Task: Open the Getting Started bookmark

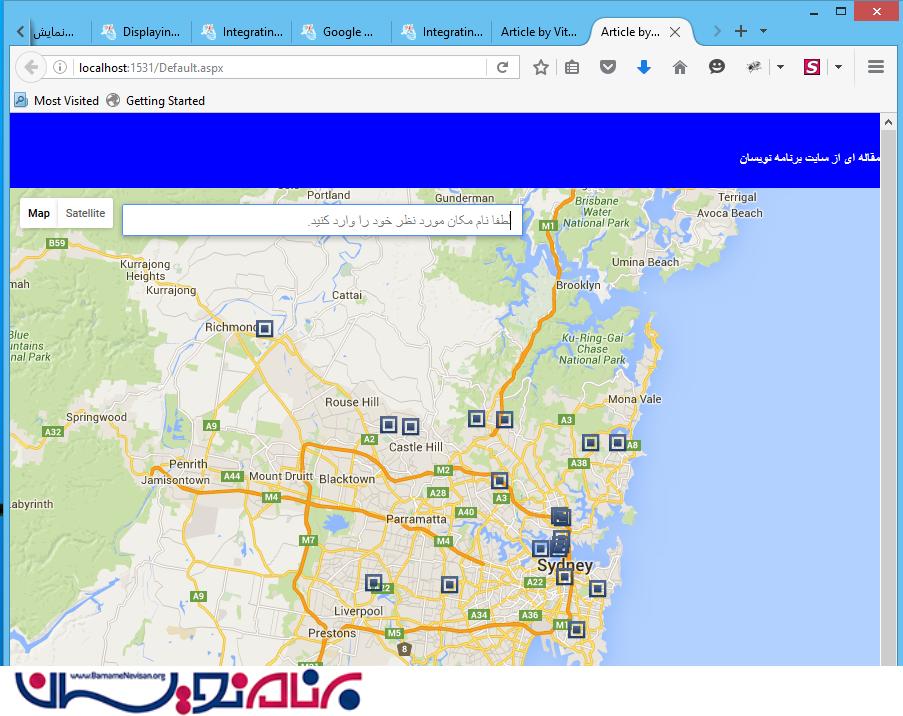Action: pos(155,100)
